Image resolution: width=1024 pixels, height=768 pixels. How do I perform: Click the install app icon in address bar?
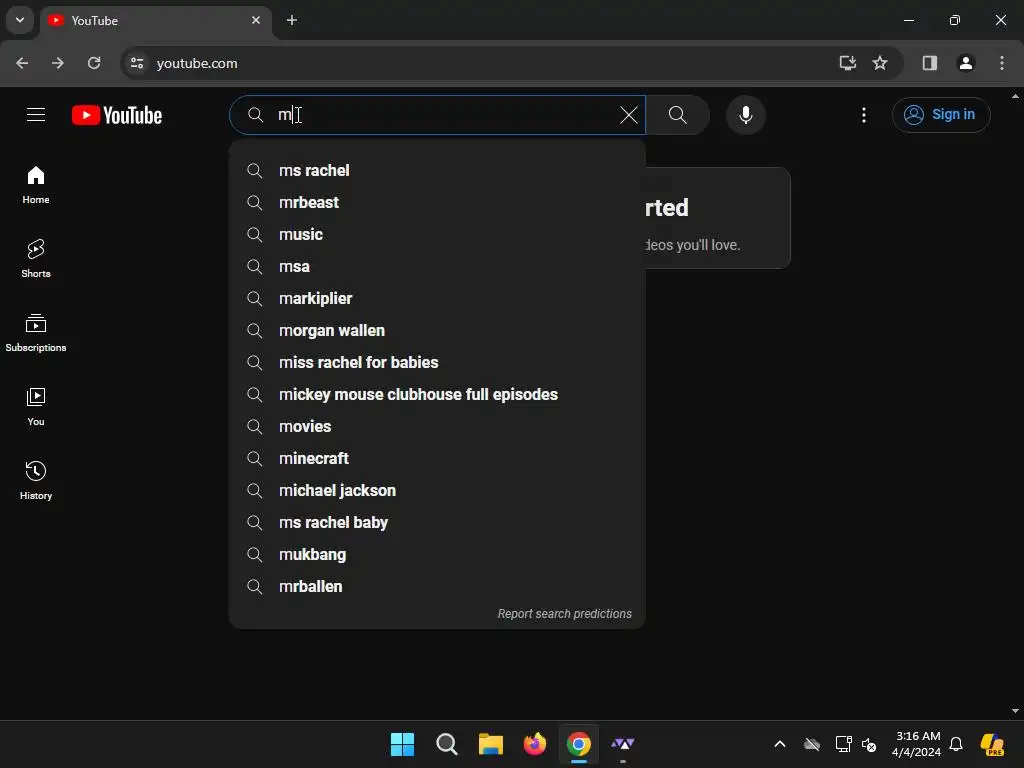[x=848, y=63]
